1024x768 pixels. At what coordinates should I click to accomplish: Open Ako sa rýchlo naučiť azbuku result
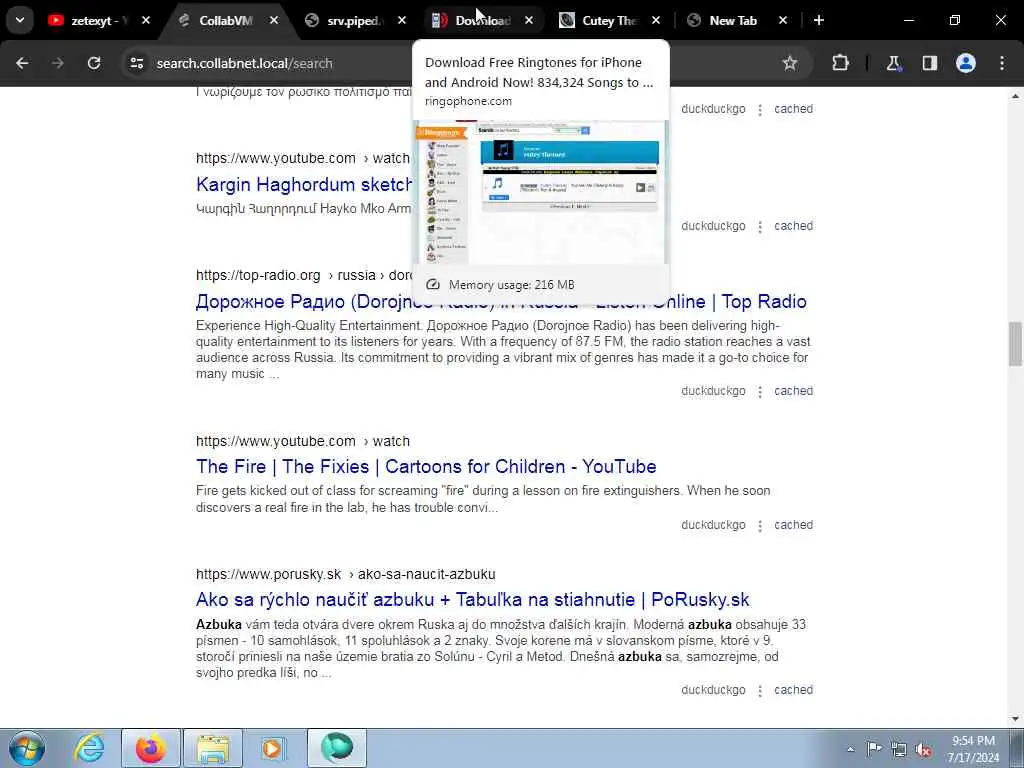472,600
